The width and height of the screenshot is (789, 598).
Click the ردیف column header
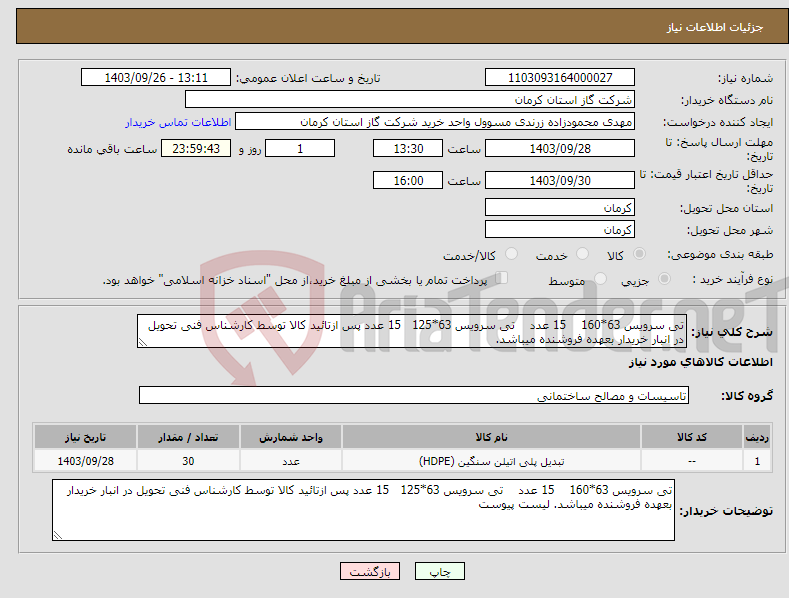click(757, 437)
